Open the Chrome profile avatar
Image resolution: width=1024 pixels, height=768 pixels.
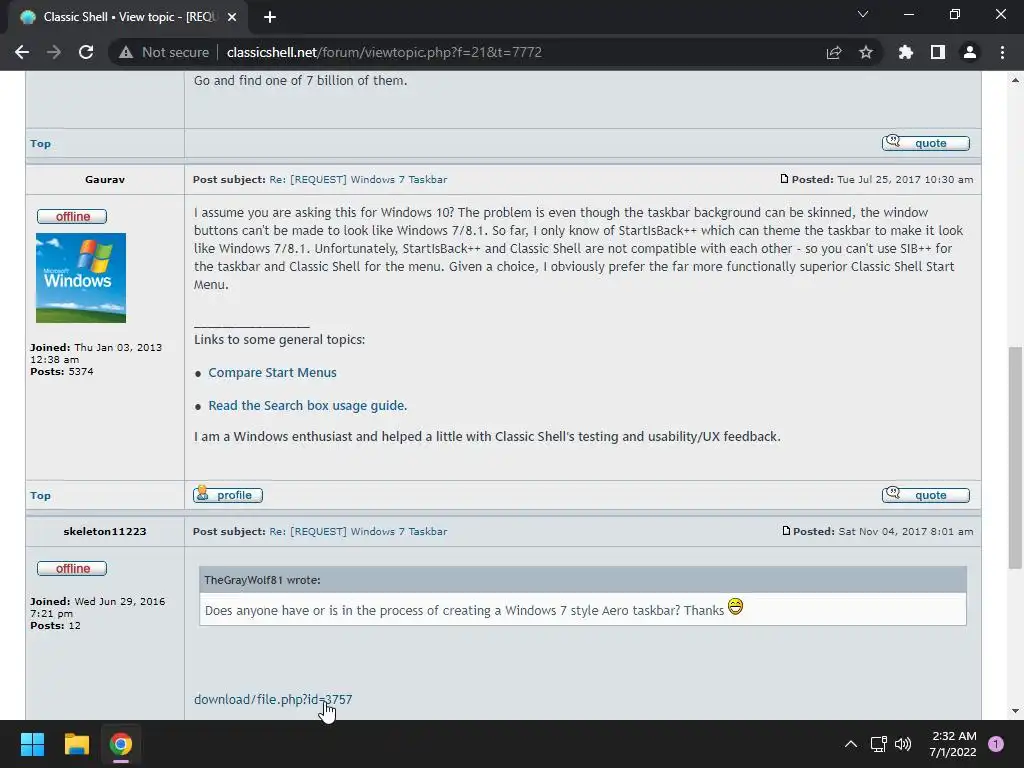(x=970, y=52)
